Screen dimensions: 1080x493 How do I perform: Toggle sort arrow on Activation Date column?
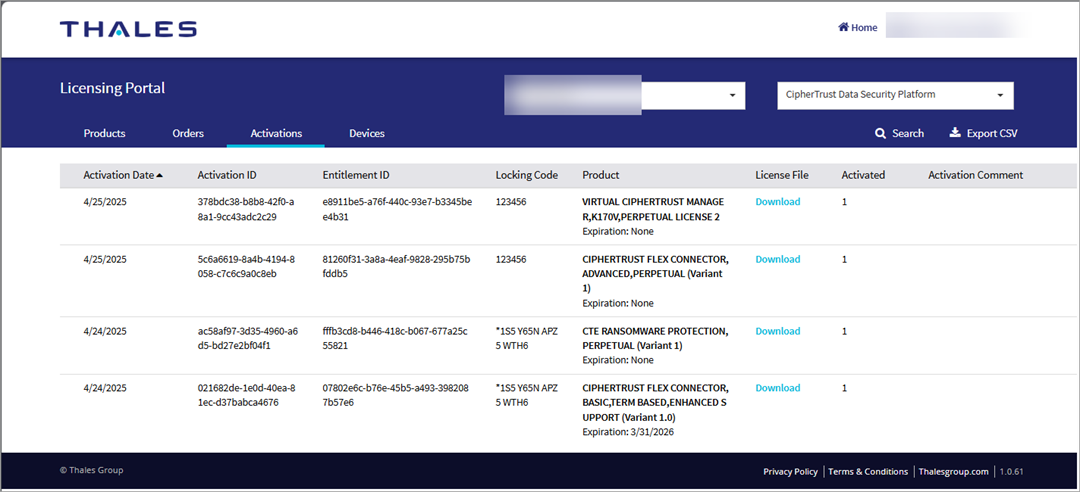pyautogui.click(x=160, y=176)
